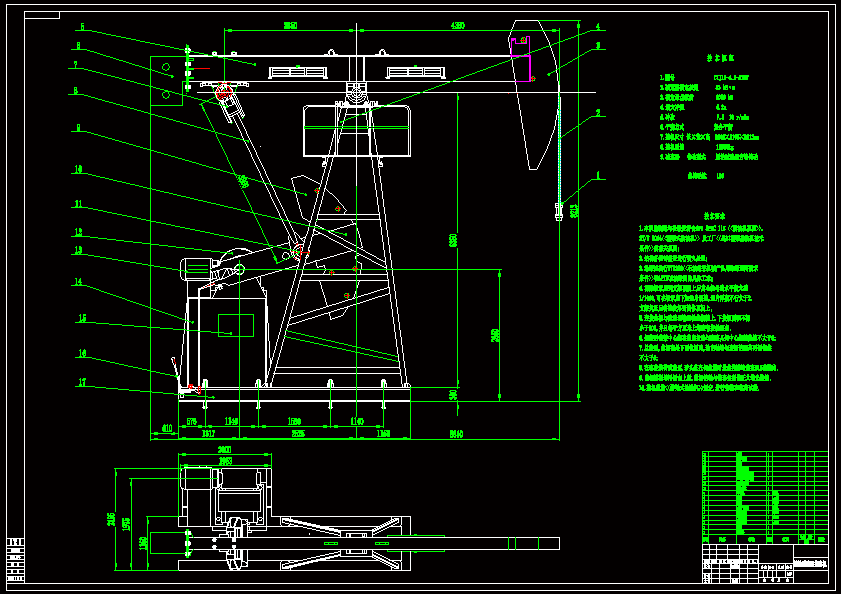Select the 4350 beam dimension text
Image resolution: width=841 pixels, height=594 pixels.
(x=458, y=25)
